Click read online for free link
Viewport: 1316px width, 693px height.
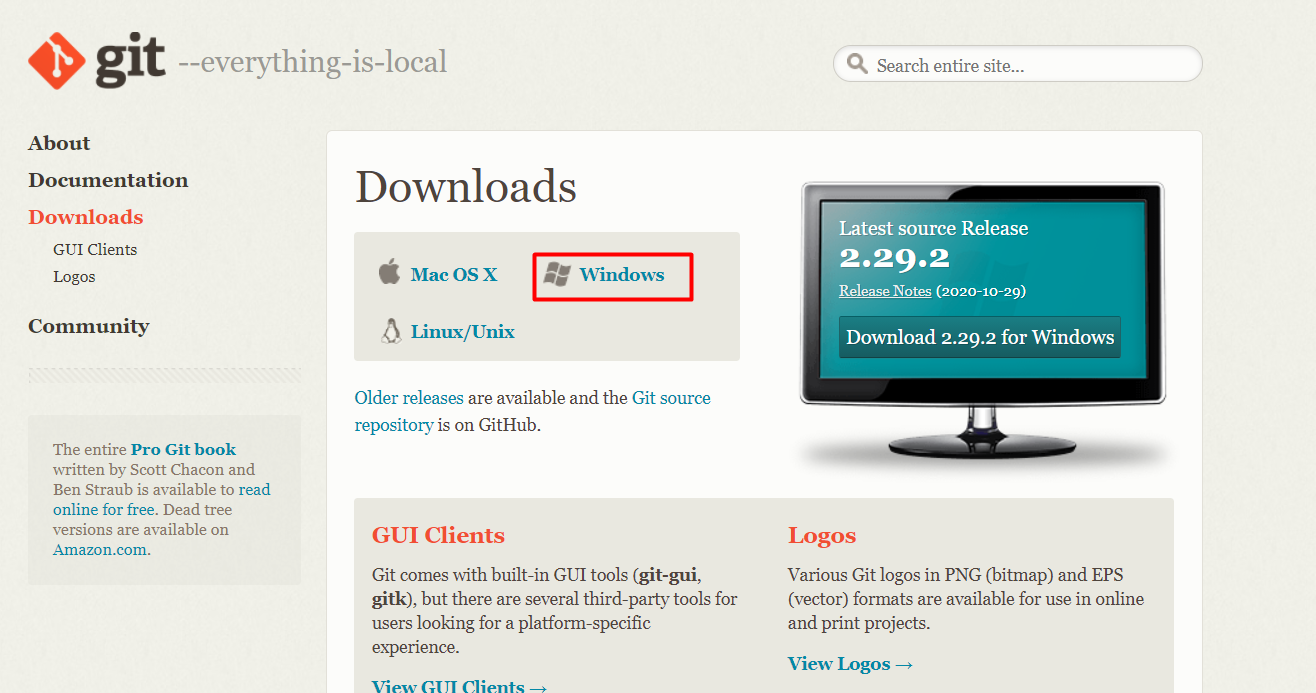coord(161,500)
